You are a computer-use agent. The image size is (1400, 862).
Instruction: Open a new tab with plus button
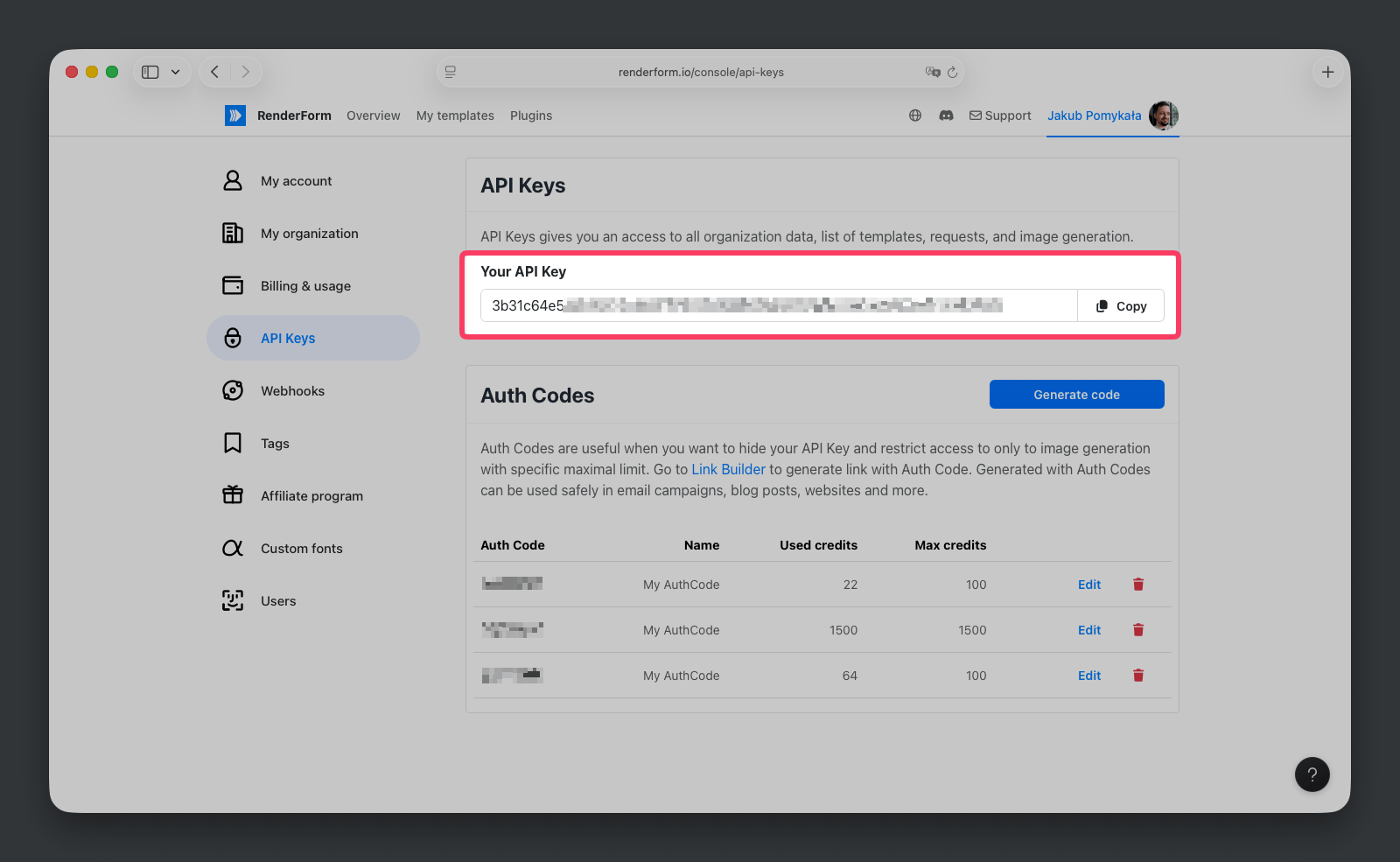tap(1328, 72)
